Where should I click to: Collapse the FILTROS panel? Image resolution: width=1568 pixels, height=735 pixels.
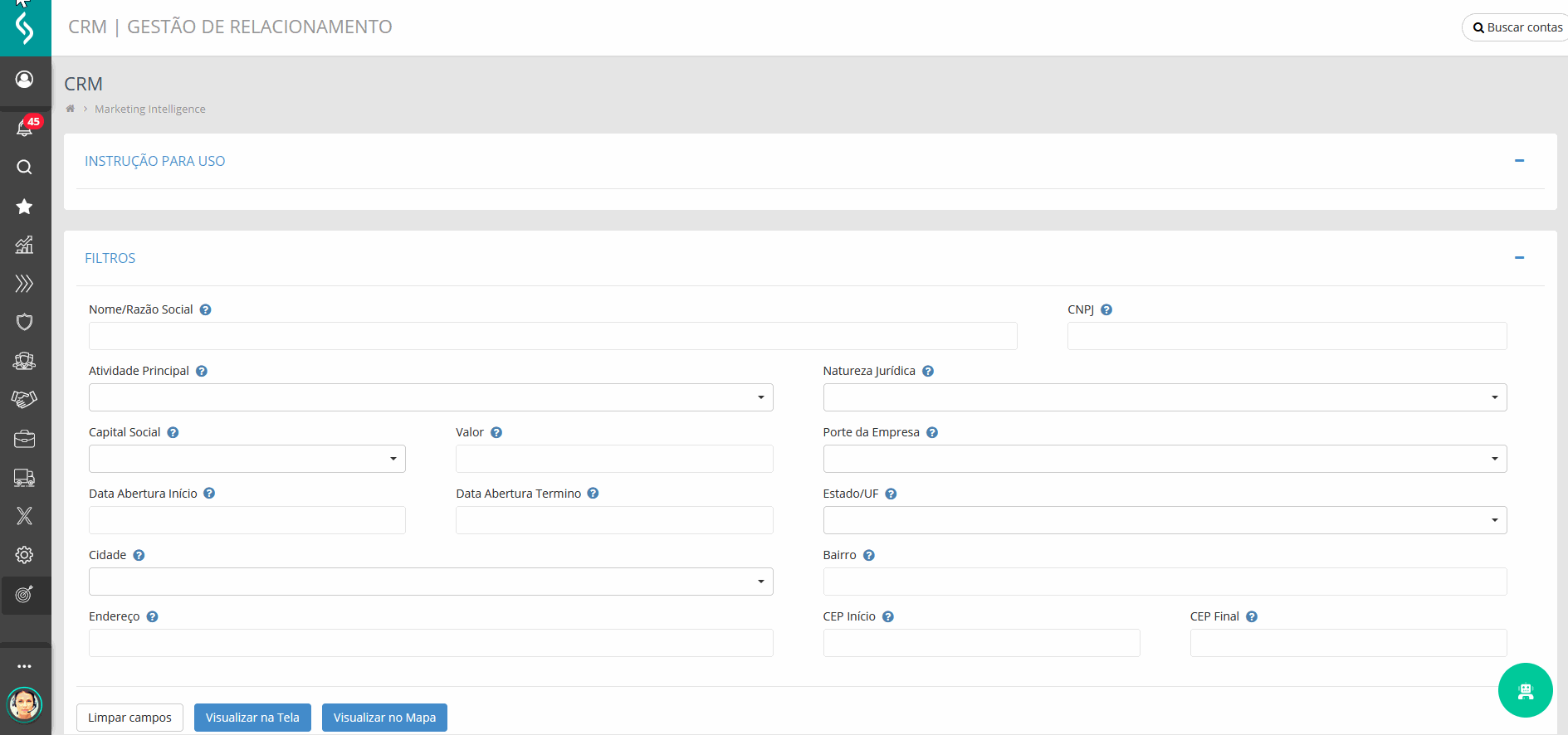[x=1519, y=258]
